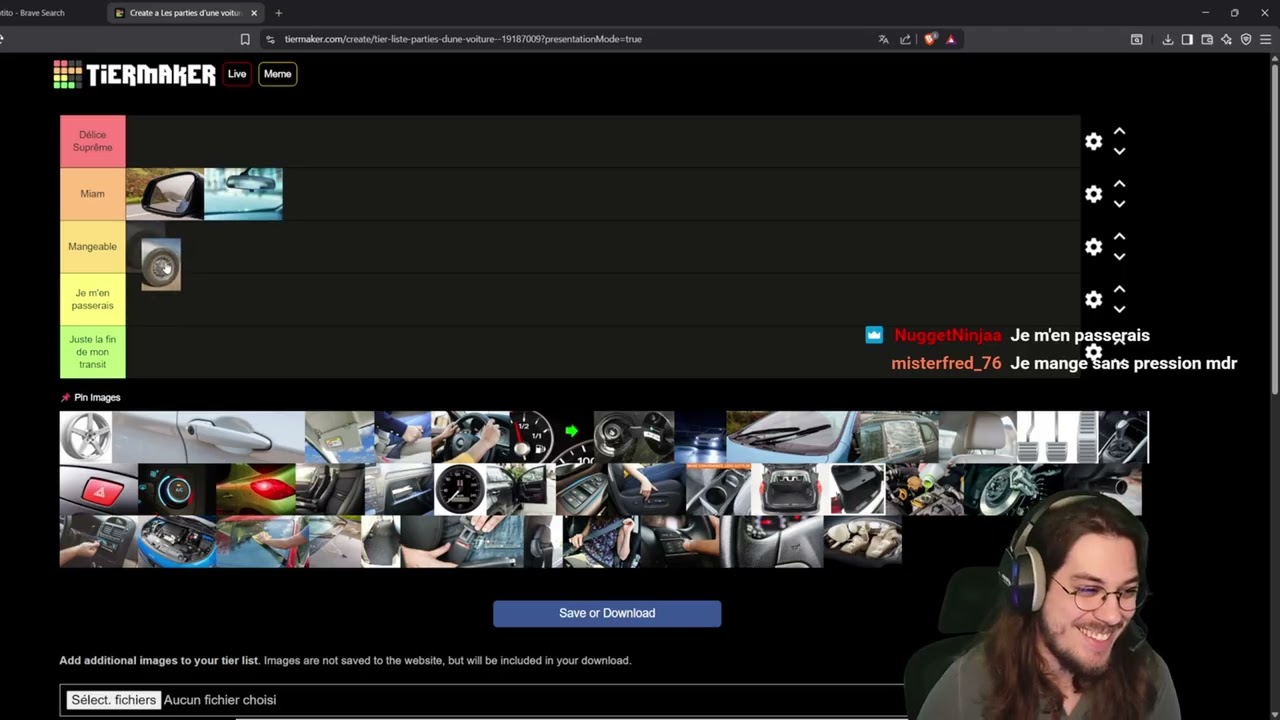Click Save or Download button
1280x720 pixels.
[607, 613]
